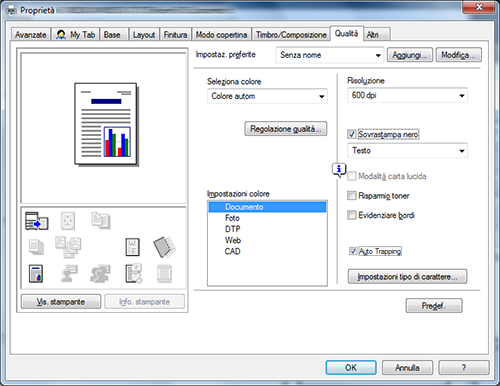The height and width of the screenshot is (386, 500).
Task: Click the ? help button
Action: pos(464,368)
